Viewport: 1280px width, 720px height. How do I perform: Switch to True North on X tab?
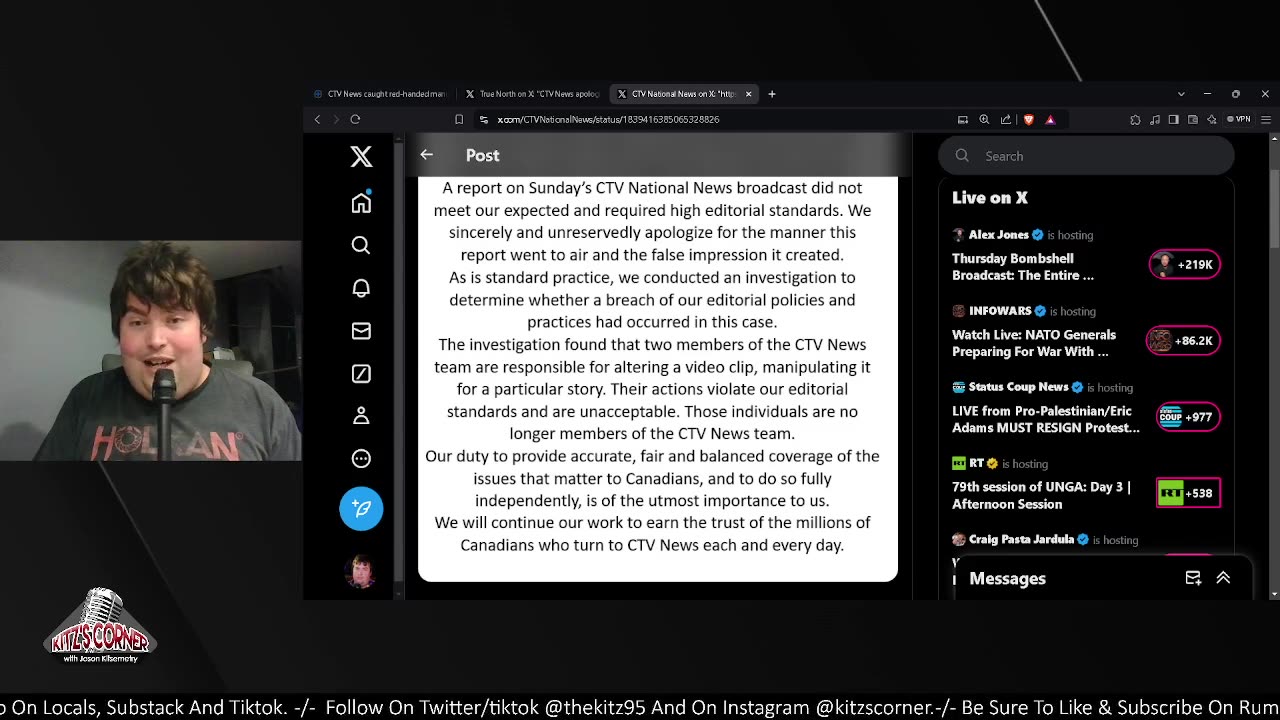click(532, 94)
